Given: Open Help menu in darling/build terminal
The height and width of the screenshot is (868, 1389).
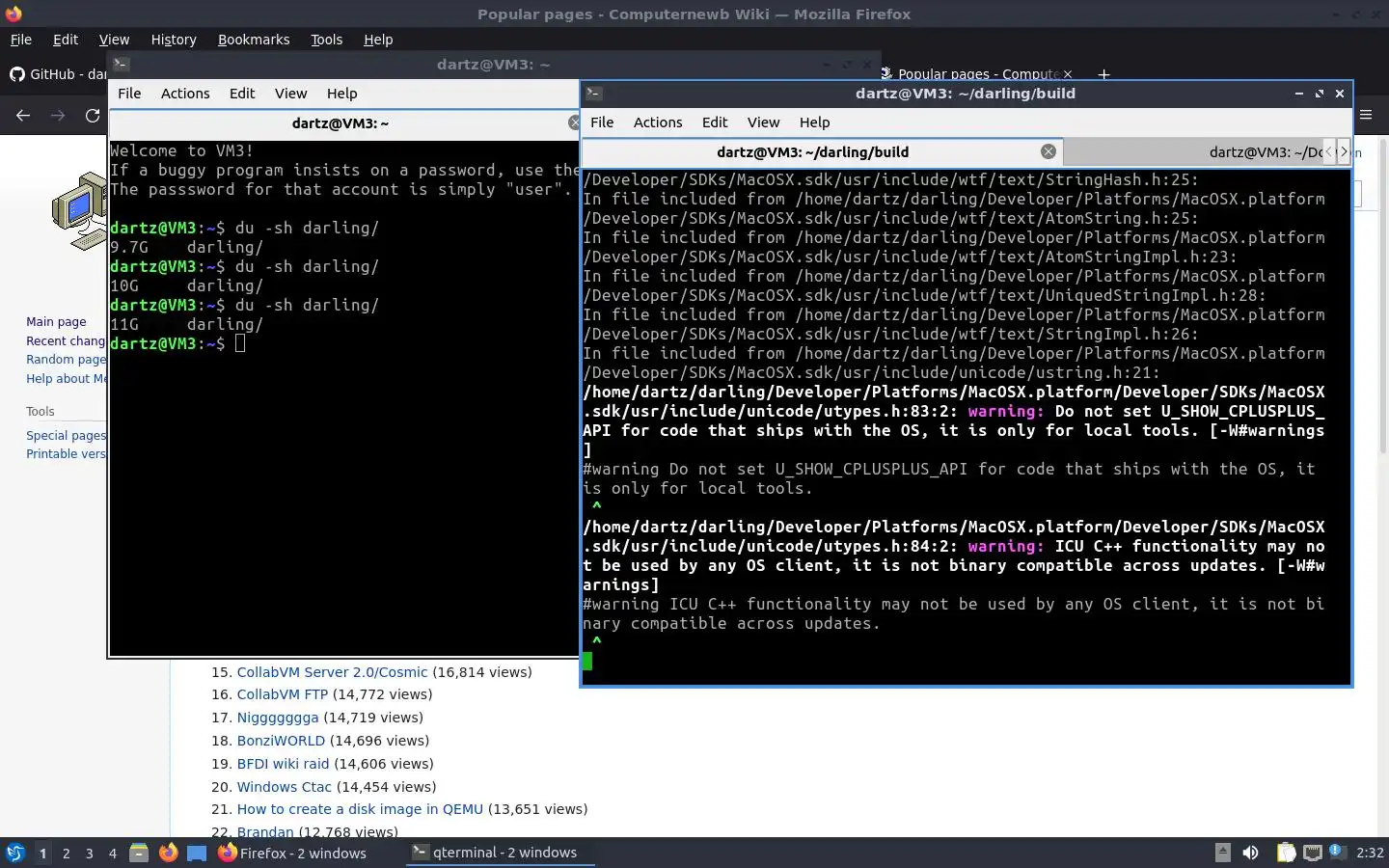Looking at the screenshot, I should [814, 122].
